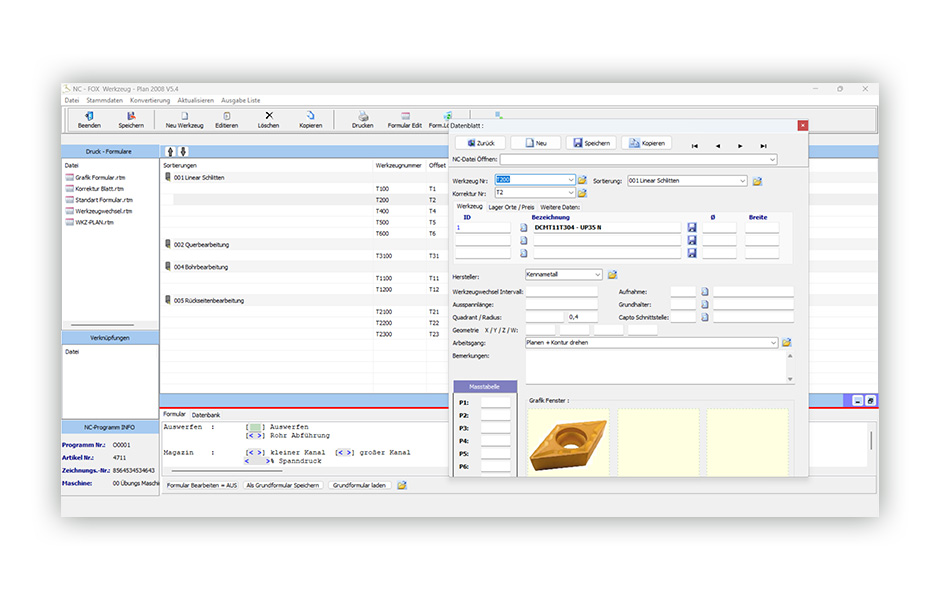
Task: Click the Werkzeugwechsel Intervall field
Action: coord(561,292)
